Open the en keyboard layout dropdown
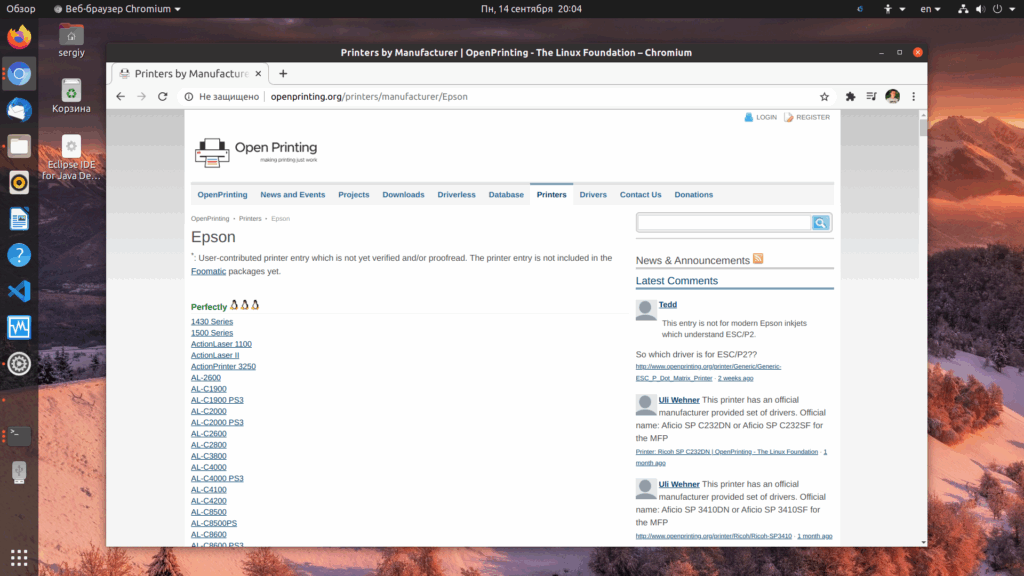Image resolution: width=1024 pixels, height=576 pixels. (930, 8)
